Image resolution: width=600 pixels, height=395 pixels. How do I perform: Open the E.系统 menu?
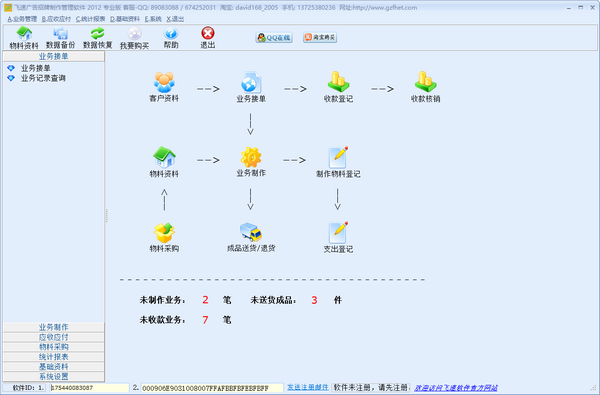153,19
